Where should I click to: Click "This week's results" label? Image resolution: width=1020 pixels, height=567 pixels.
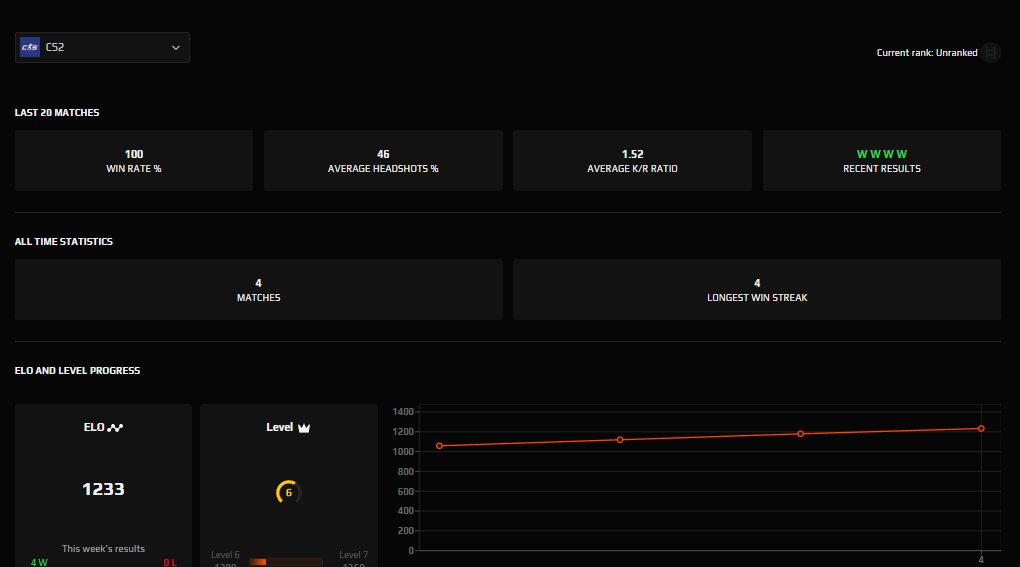(x=103, y=549)
